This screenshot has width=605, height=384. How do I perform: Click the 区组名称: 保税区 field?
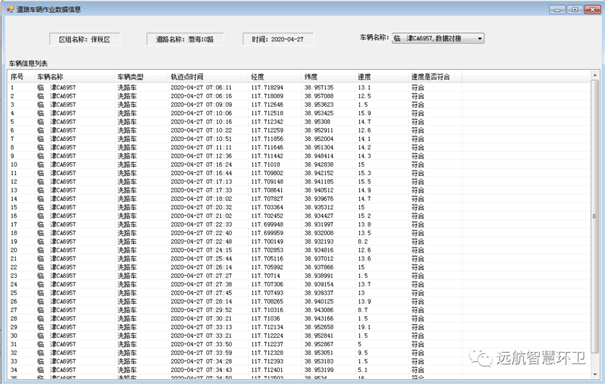pyautogui.click(x=84, y=39)
